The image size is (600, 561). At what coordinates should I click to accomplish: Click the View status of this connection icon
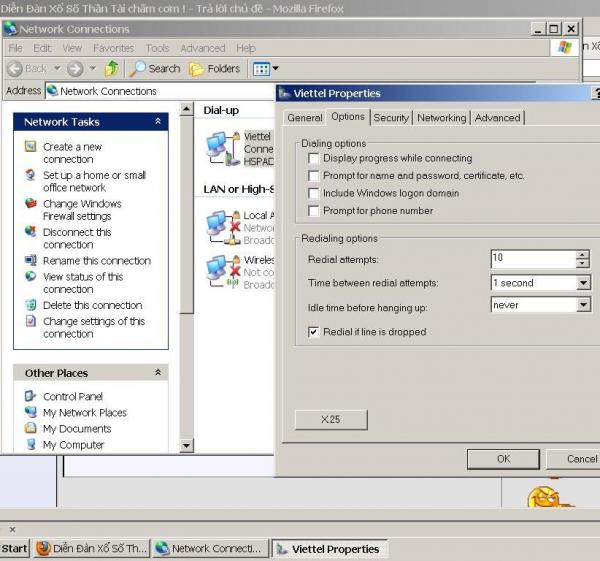pyautogui.click(x=31, y=276)
